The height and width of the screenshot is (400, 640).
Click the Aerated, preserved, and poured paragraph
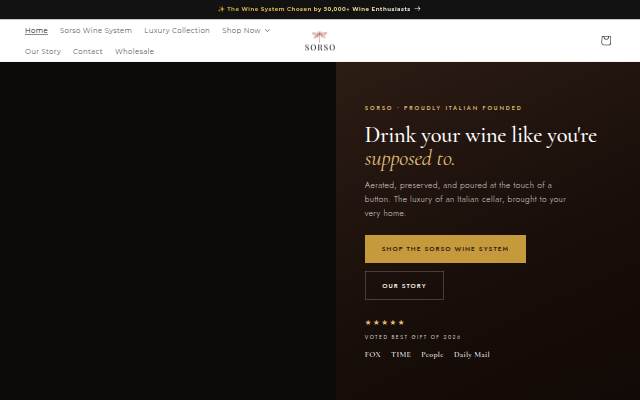click(465, 199)
